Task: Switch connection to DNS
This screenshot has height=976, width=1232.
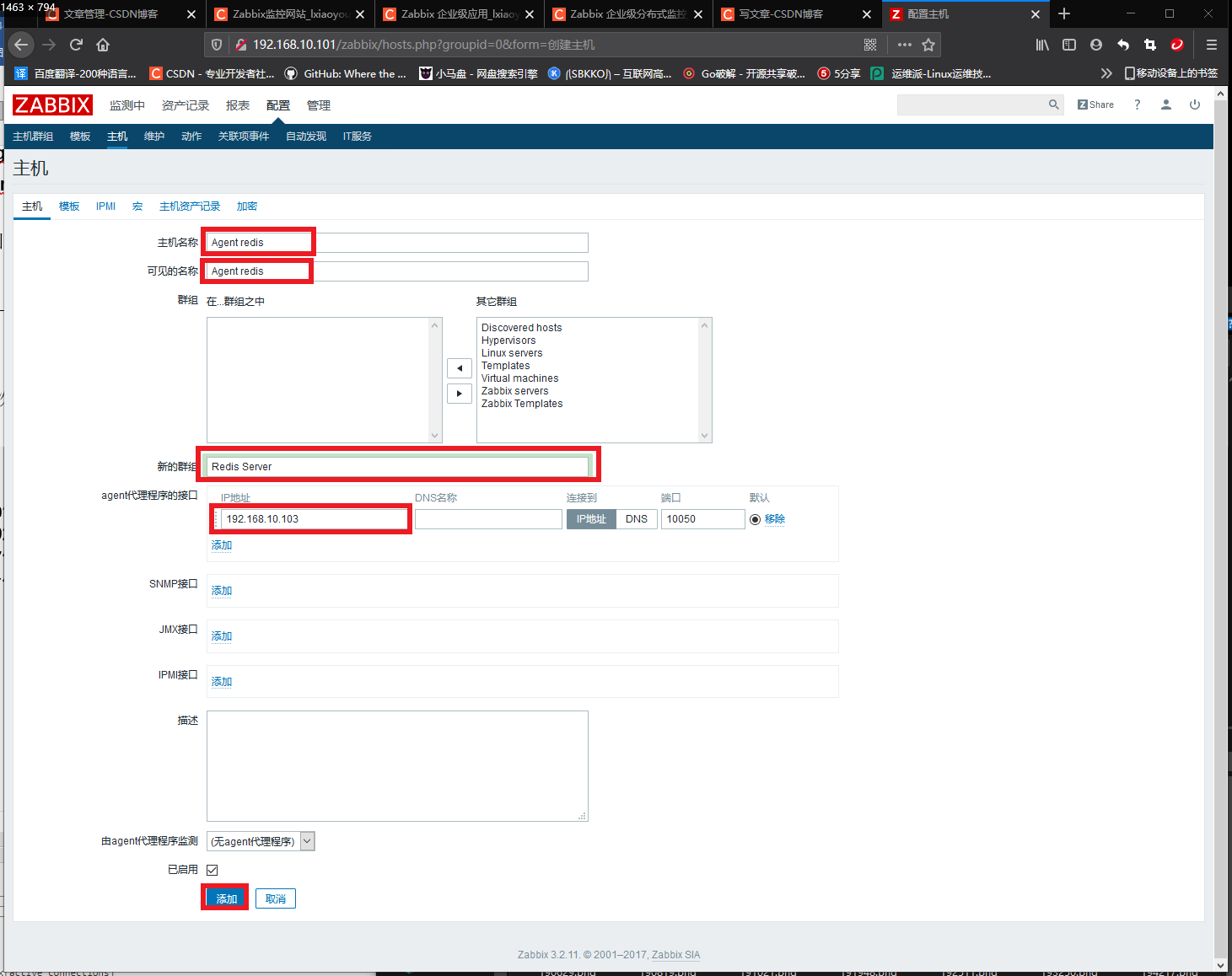Action: click(637, 519)
